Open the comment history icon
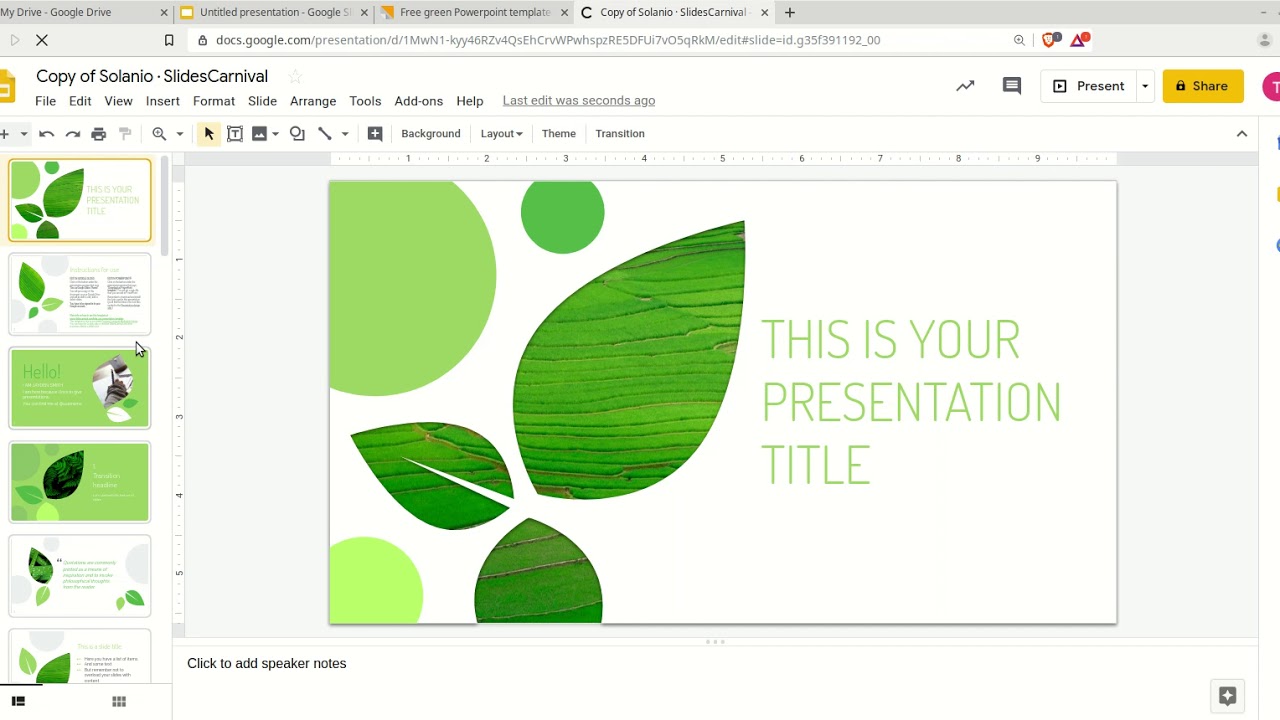The width and height of the screenshot is (1280, 720). tap(1012, 86)
